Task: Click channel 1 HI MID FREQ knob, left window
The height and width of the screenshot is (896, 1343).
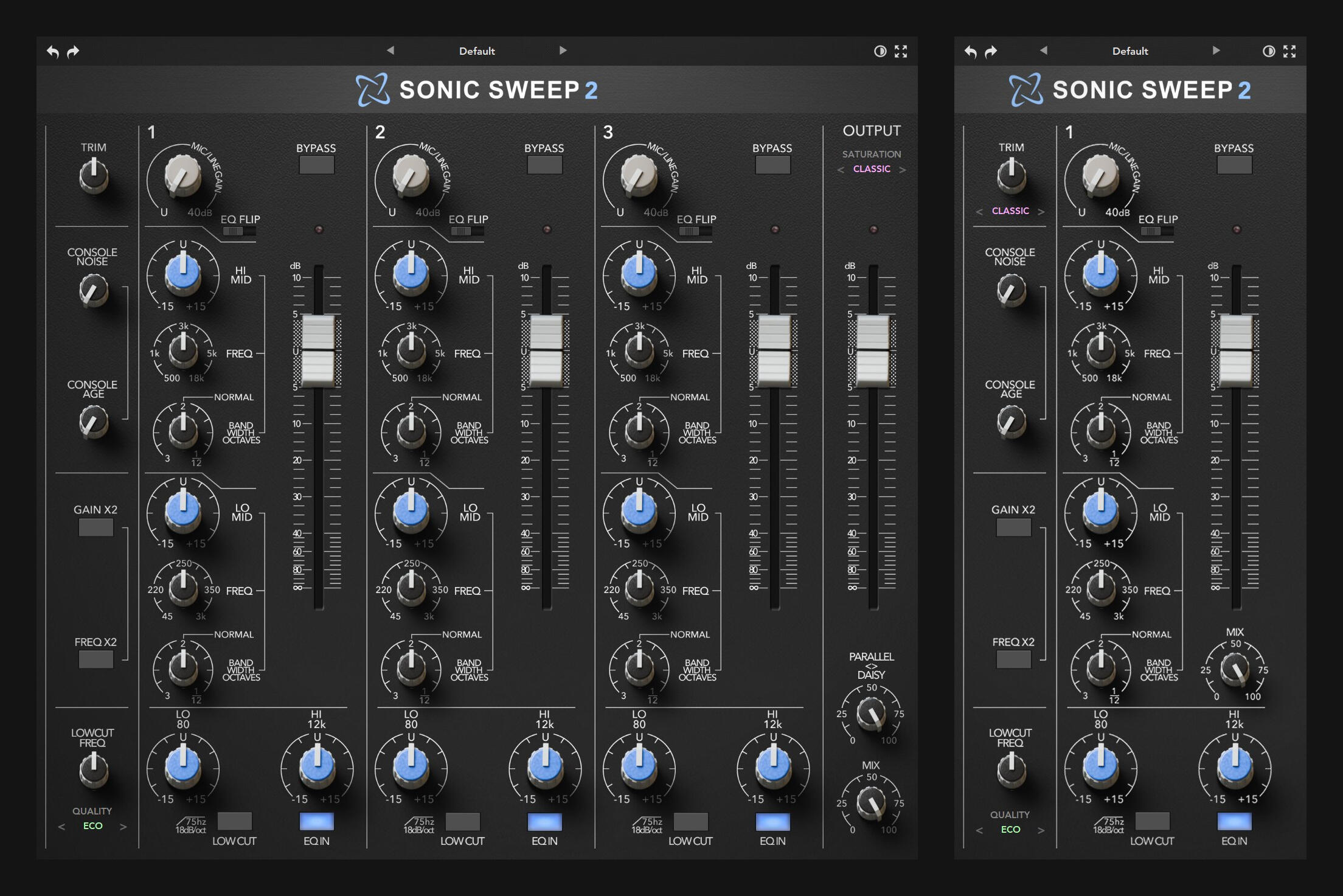Action: tap(183, 351)
